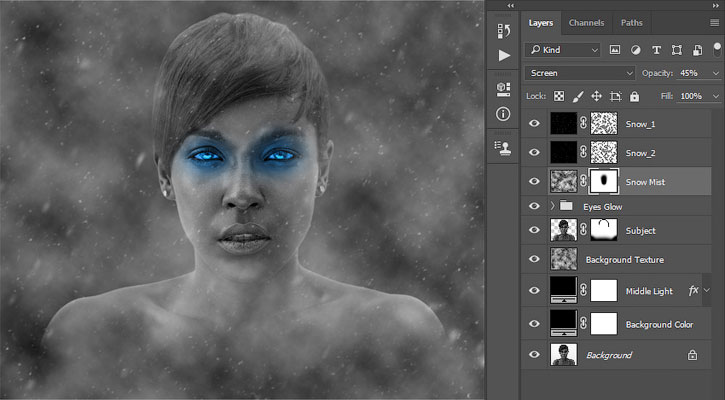725x400 pixels.
Task: Hide the Background Color layer
Action: click(534, 324)
